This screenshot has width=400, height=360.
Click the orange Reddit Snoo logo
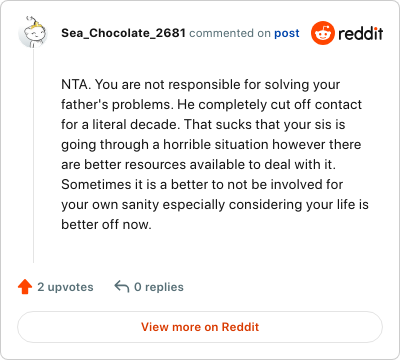tap(322, 33)
